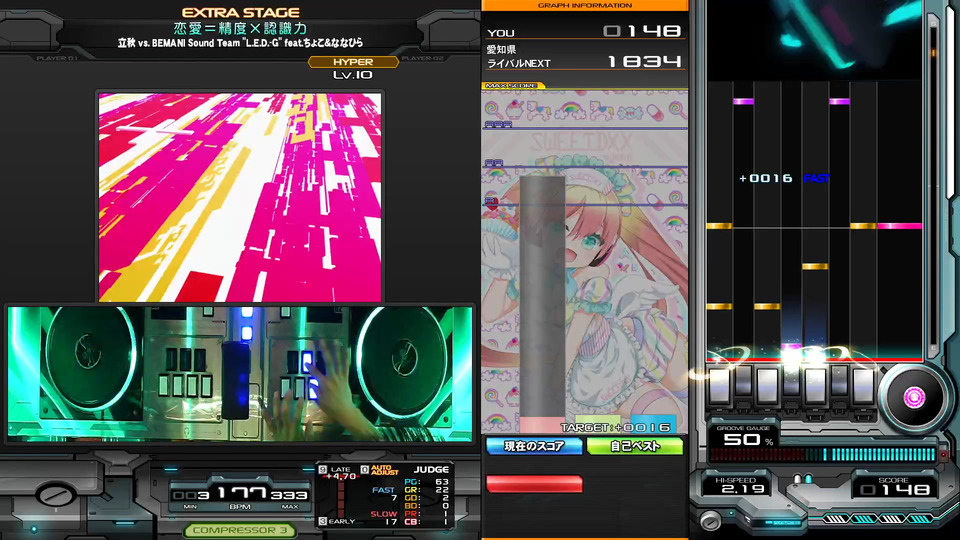Tap the seventh key next to the turntable
960x540 pixels.
coord(863,386)
